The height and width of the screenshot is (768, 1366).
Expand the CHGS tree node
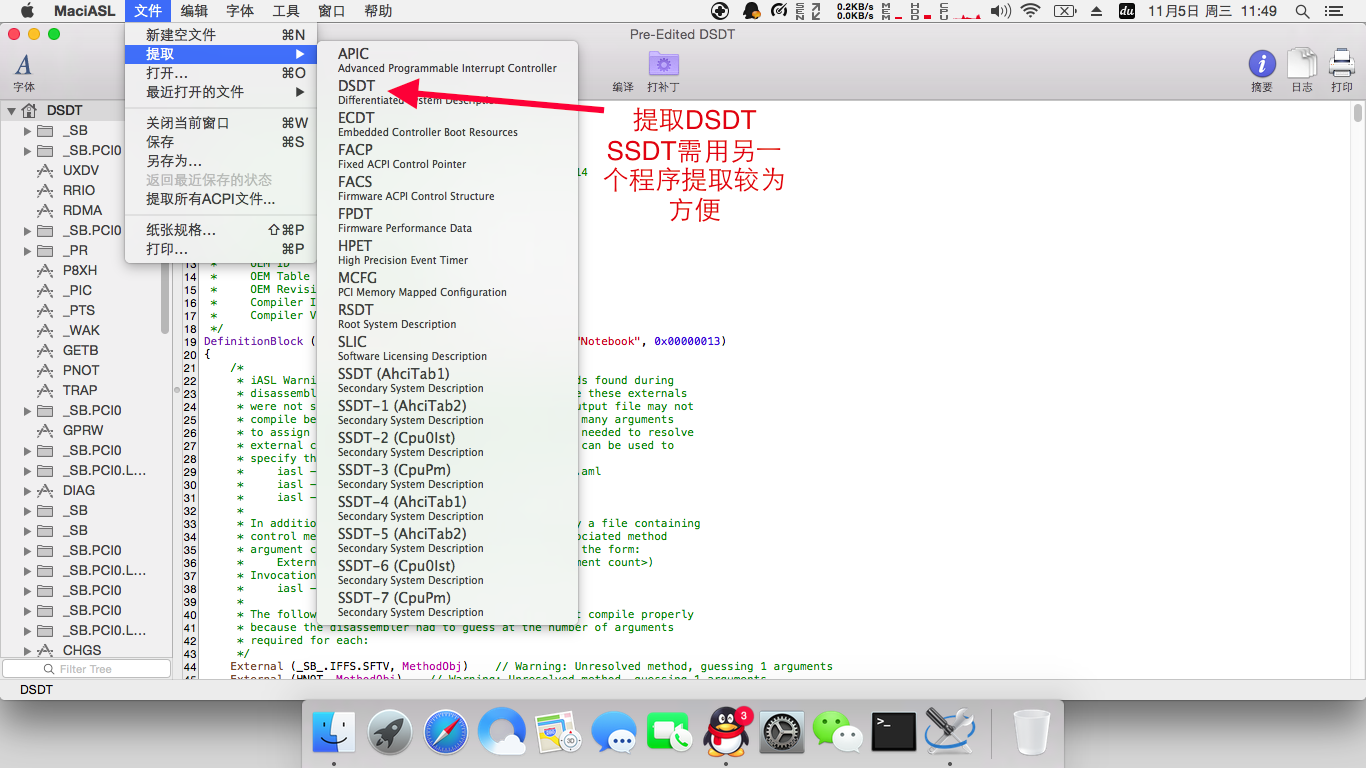(27, 650)
